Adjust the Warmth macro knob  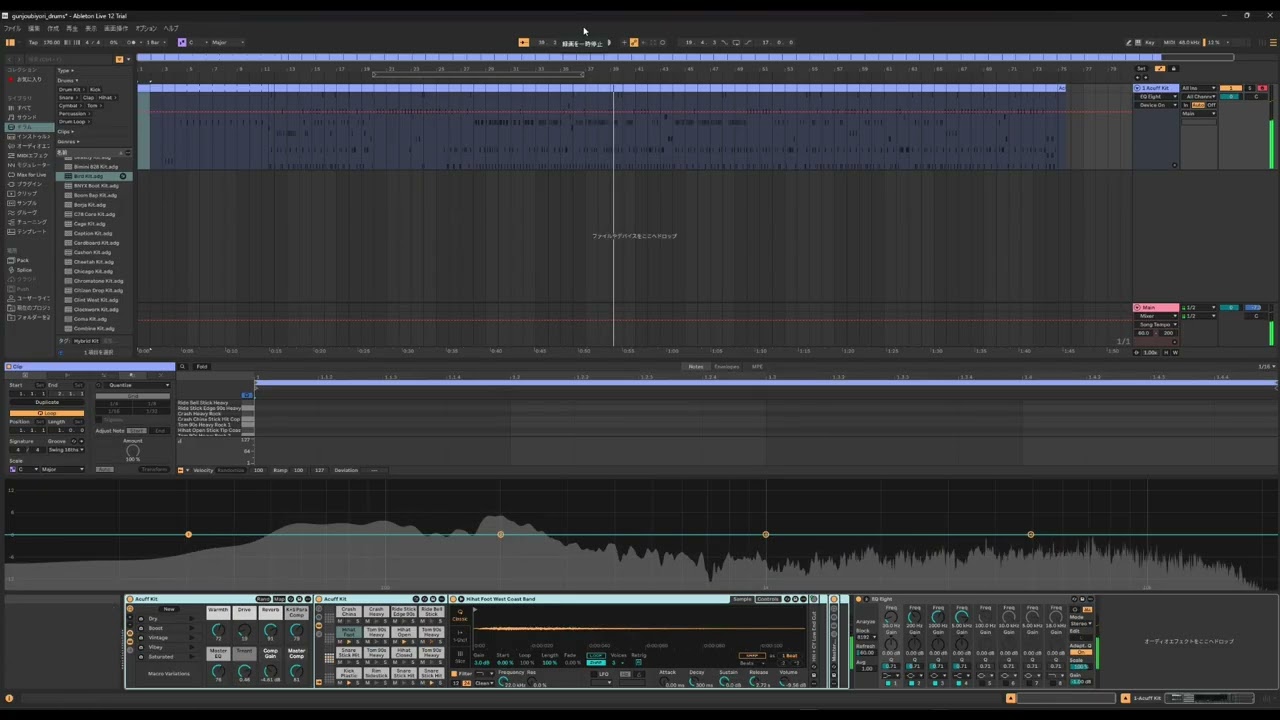pos(218,630)
